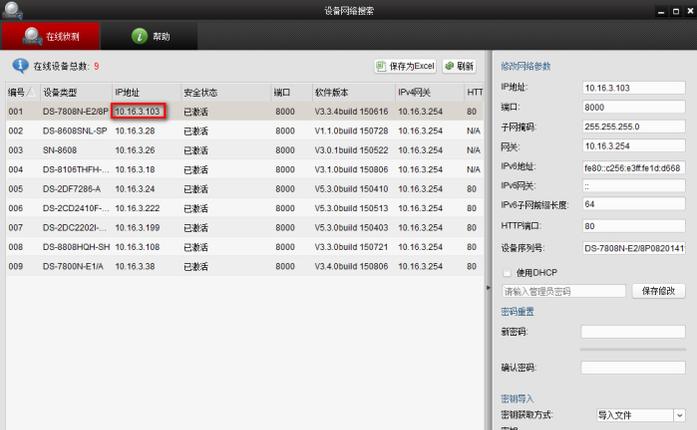Click the port field showing 8000
Image resolution: width=697 pixels, height=430 pixels.
tap(633, 107)
